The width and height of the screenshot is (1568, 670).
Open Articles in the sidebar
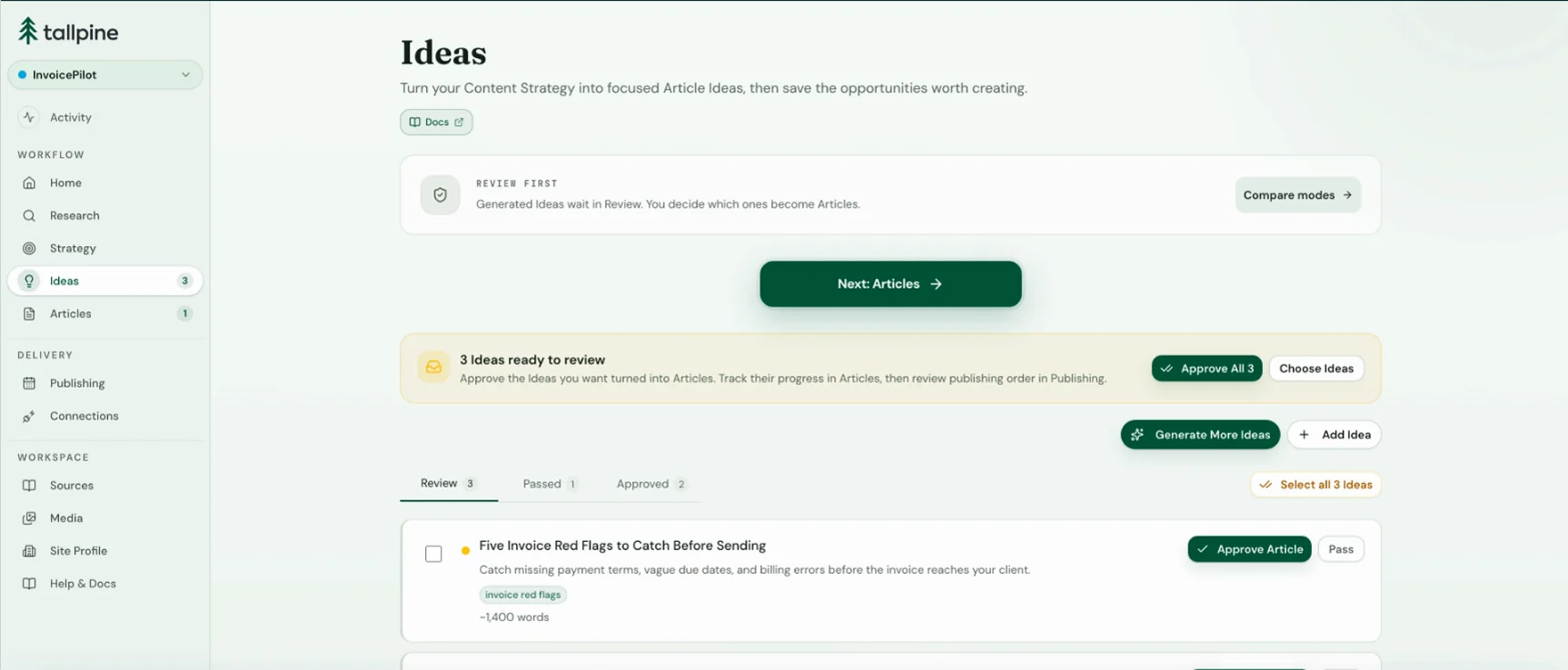pos(104,313)
